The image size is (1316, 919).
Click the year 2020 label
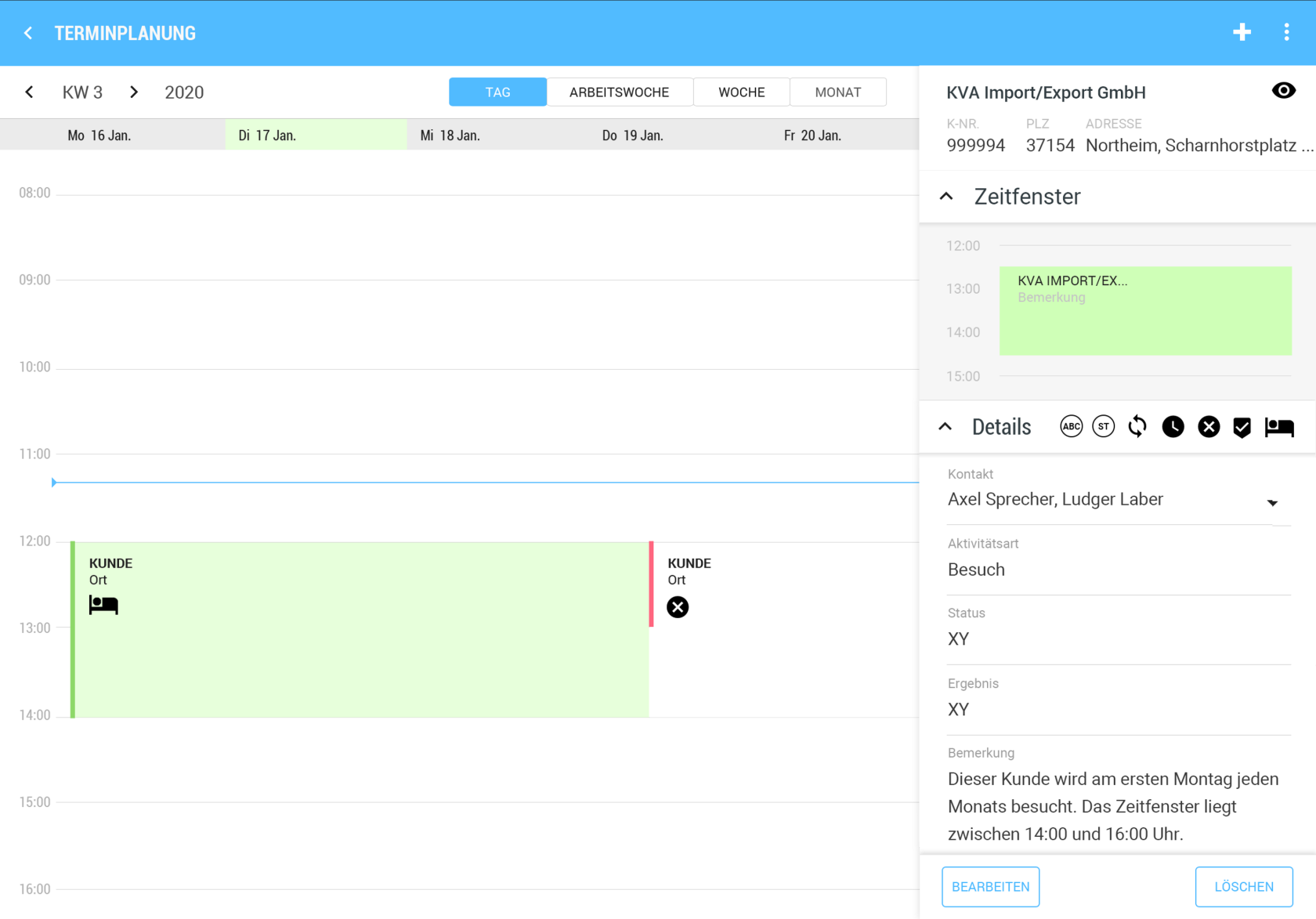coord(184,92)
